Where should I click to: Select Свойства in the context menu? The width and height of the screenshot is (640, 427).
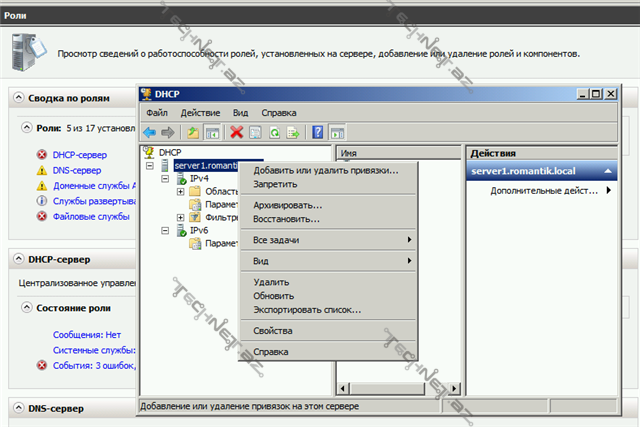pos(273,331)
